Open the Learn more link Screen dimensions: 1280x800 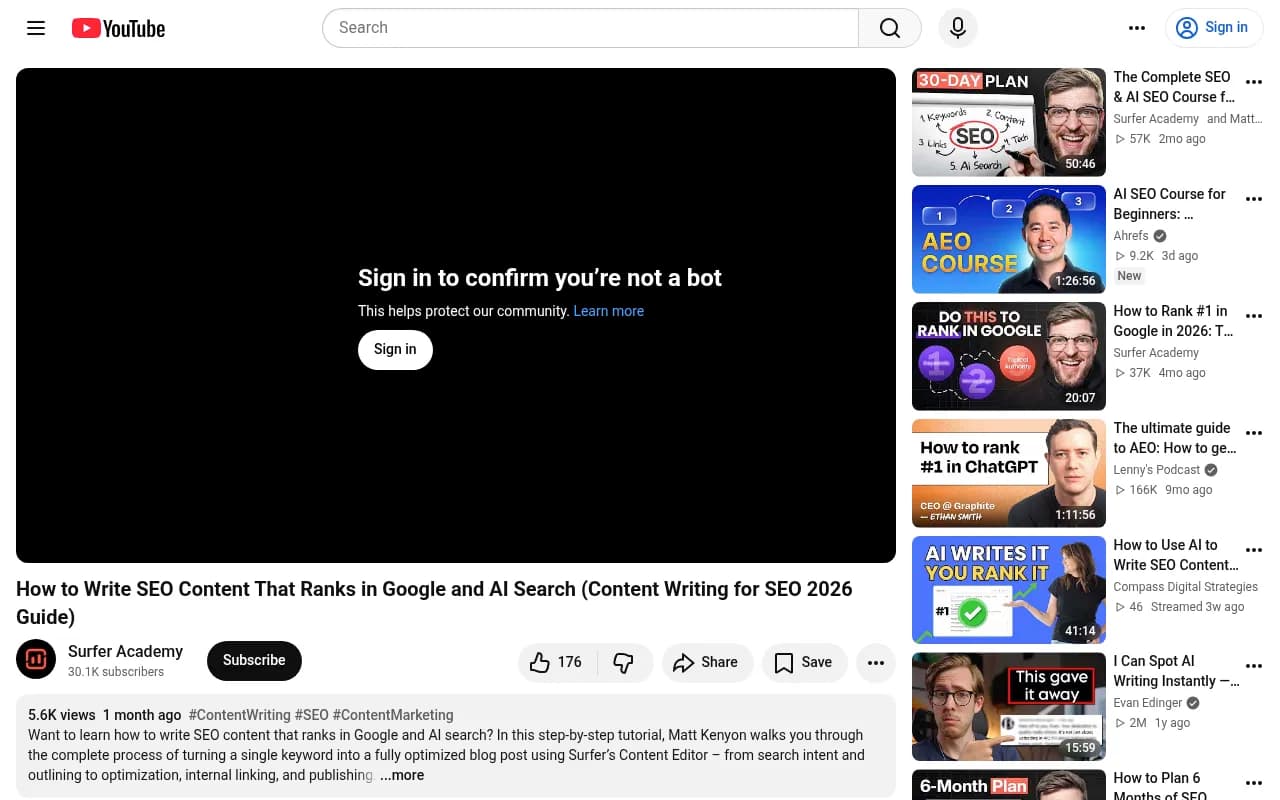coord(608,311)
